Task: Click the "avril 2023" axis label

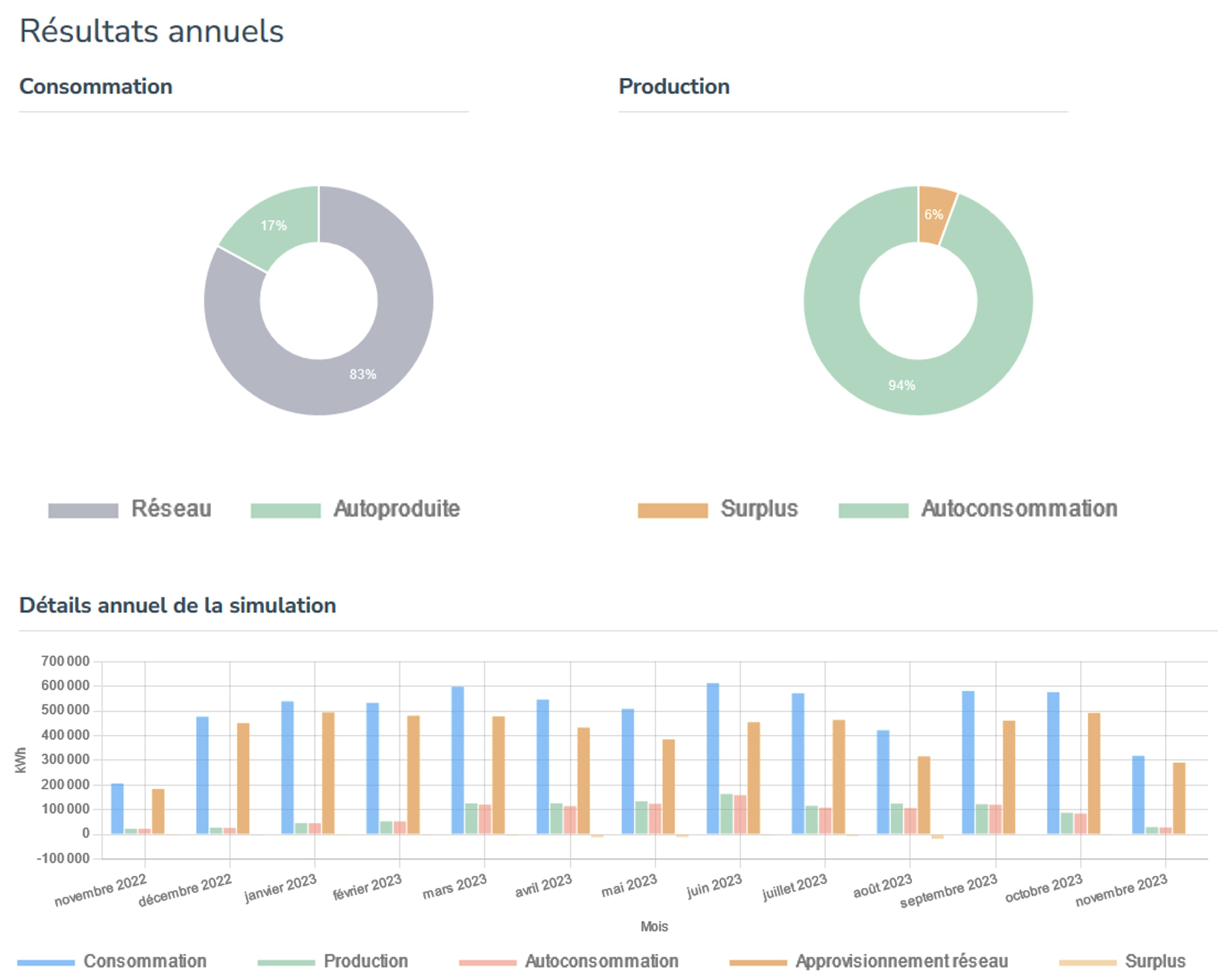Action: (543, 886)
